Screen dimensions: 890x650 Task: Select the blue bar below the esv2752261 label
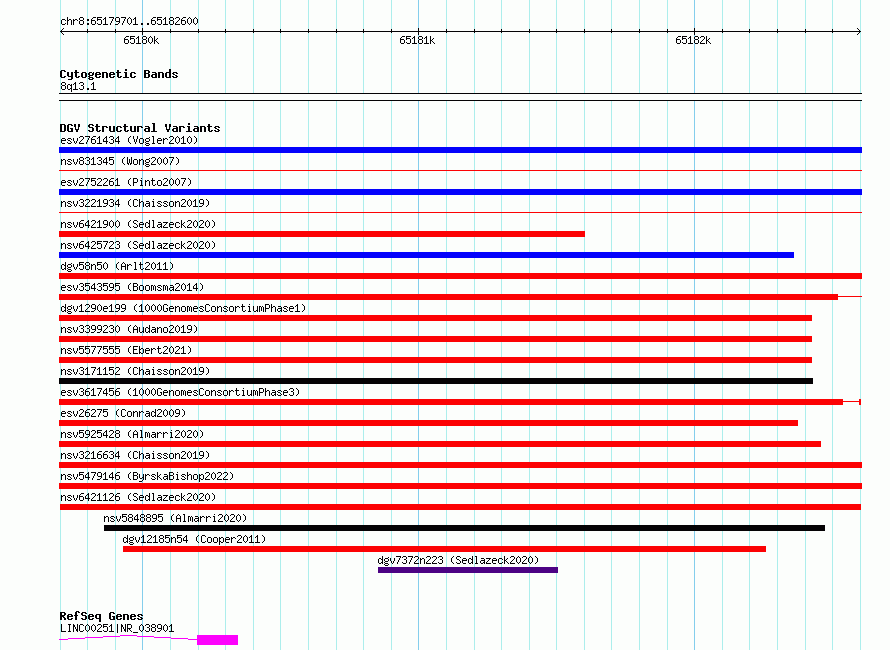click(x=460, y=192)
